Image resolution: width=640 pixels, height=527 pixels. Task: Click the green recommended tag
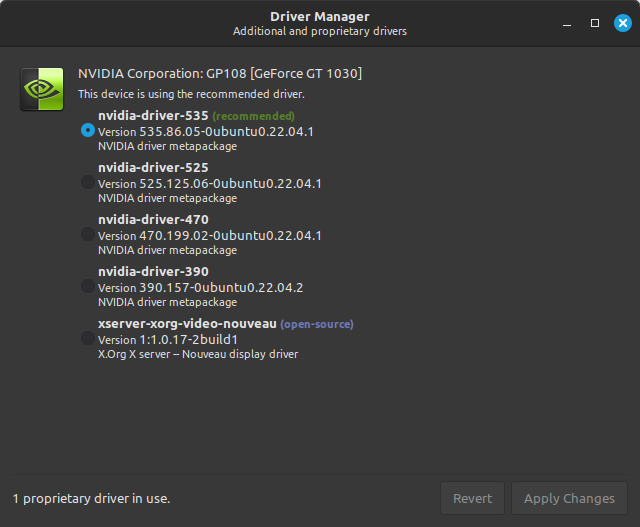(x=253, y=116)
